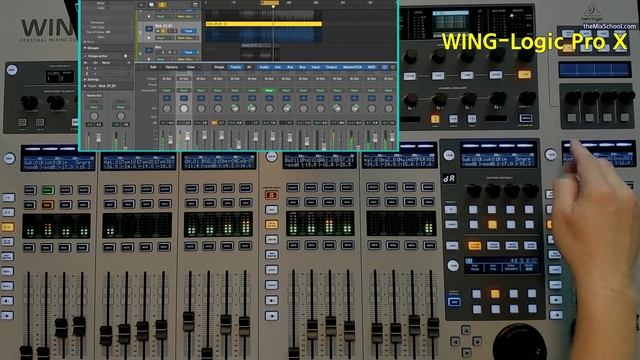Mute the Kick track in track header
The height and width of the screenshot is (360, 640).
pyautogui.click(x=158, y=31)
